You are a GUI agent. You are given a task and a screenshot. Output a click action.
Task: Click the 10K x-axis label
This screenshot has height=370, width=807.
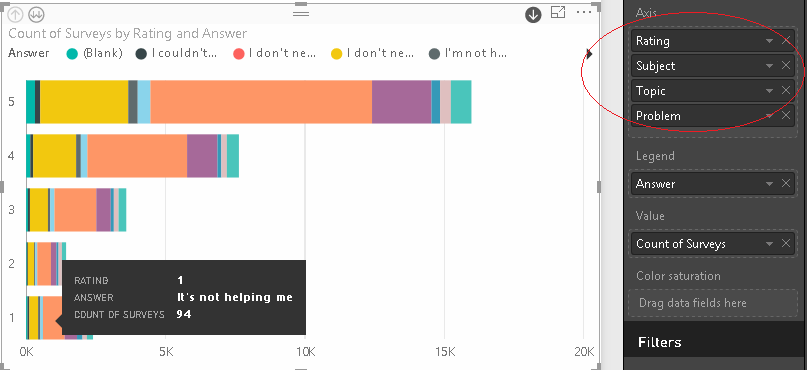tap(305, 352)
